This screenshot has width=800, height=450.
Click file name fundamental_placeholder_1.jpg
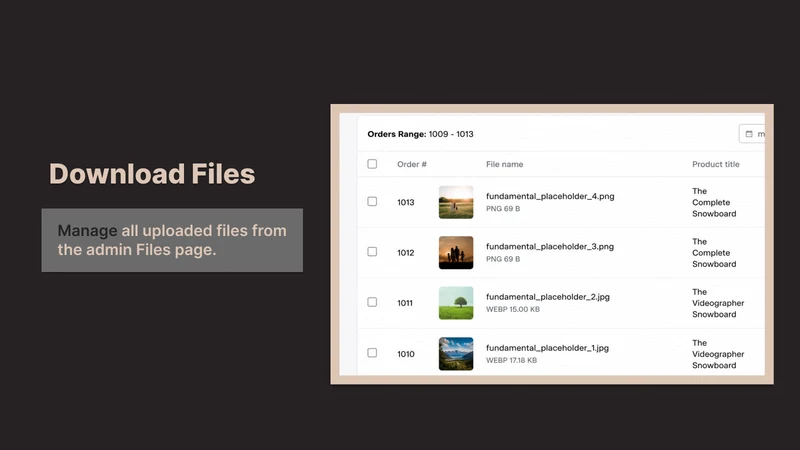tap(547, 348)
